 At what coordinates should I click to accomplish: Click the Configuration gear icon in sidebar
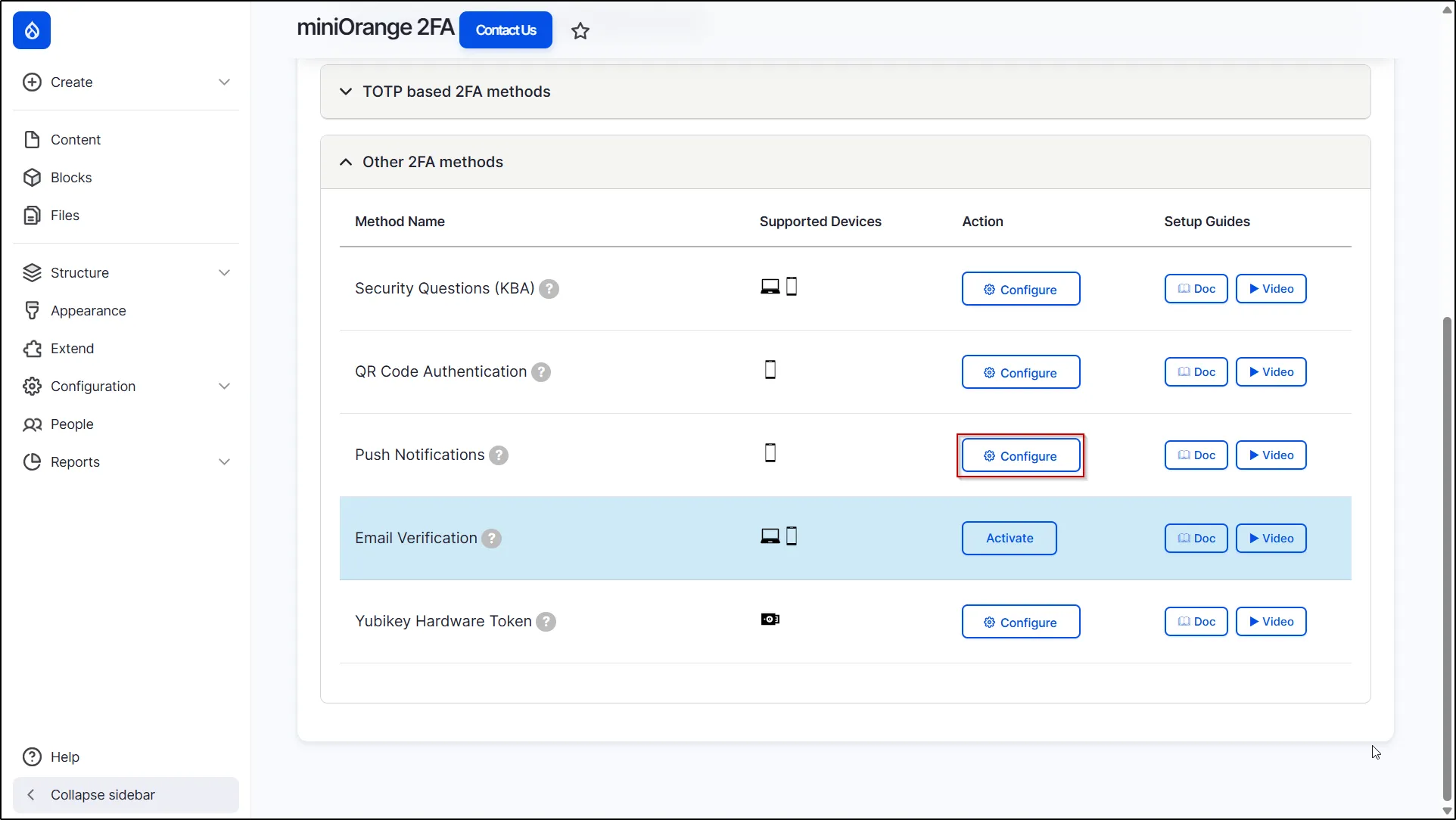pyautogui.click(x=32, y=387)
